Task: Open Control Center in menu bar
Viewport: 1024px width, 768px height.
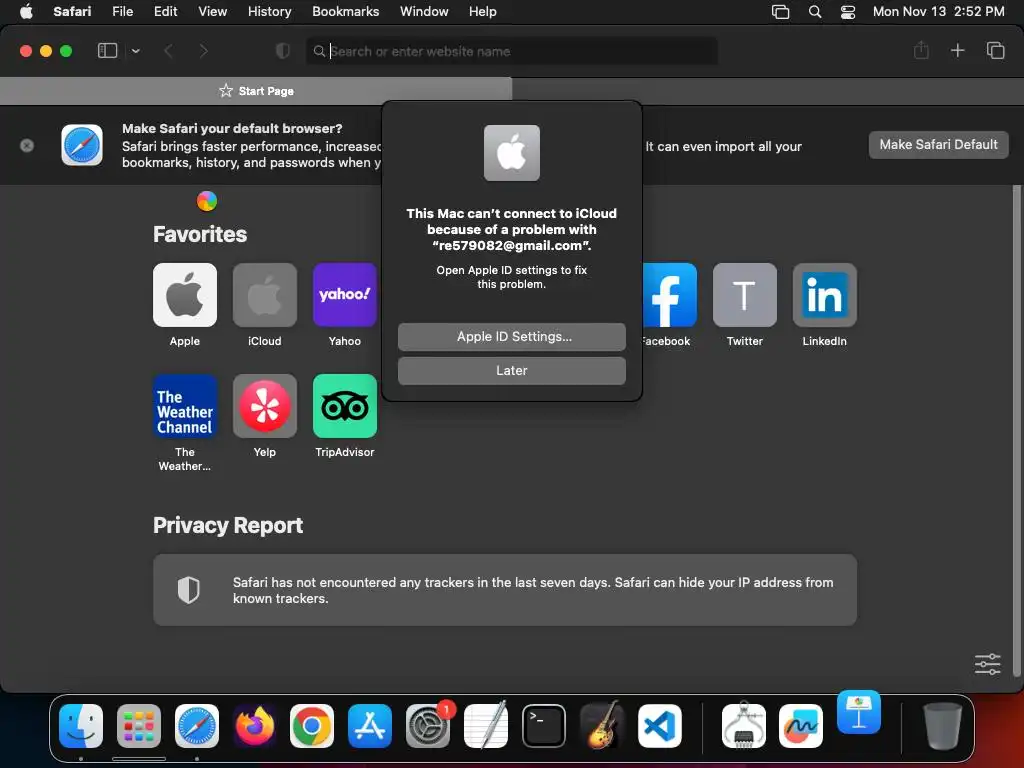Action: pos(848,12)
